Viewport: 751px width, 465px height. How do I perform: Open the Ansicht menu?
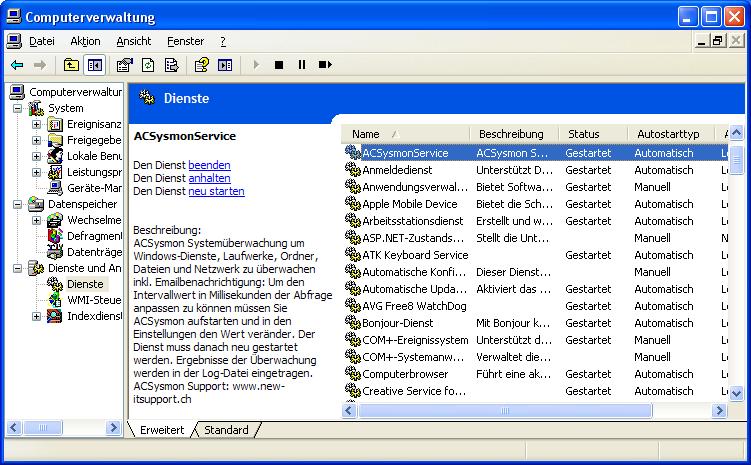coord(134,41)
